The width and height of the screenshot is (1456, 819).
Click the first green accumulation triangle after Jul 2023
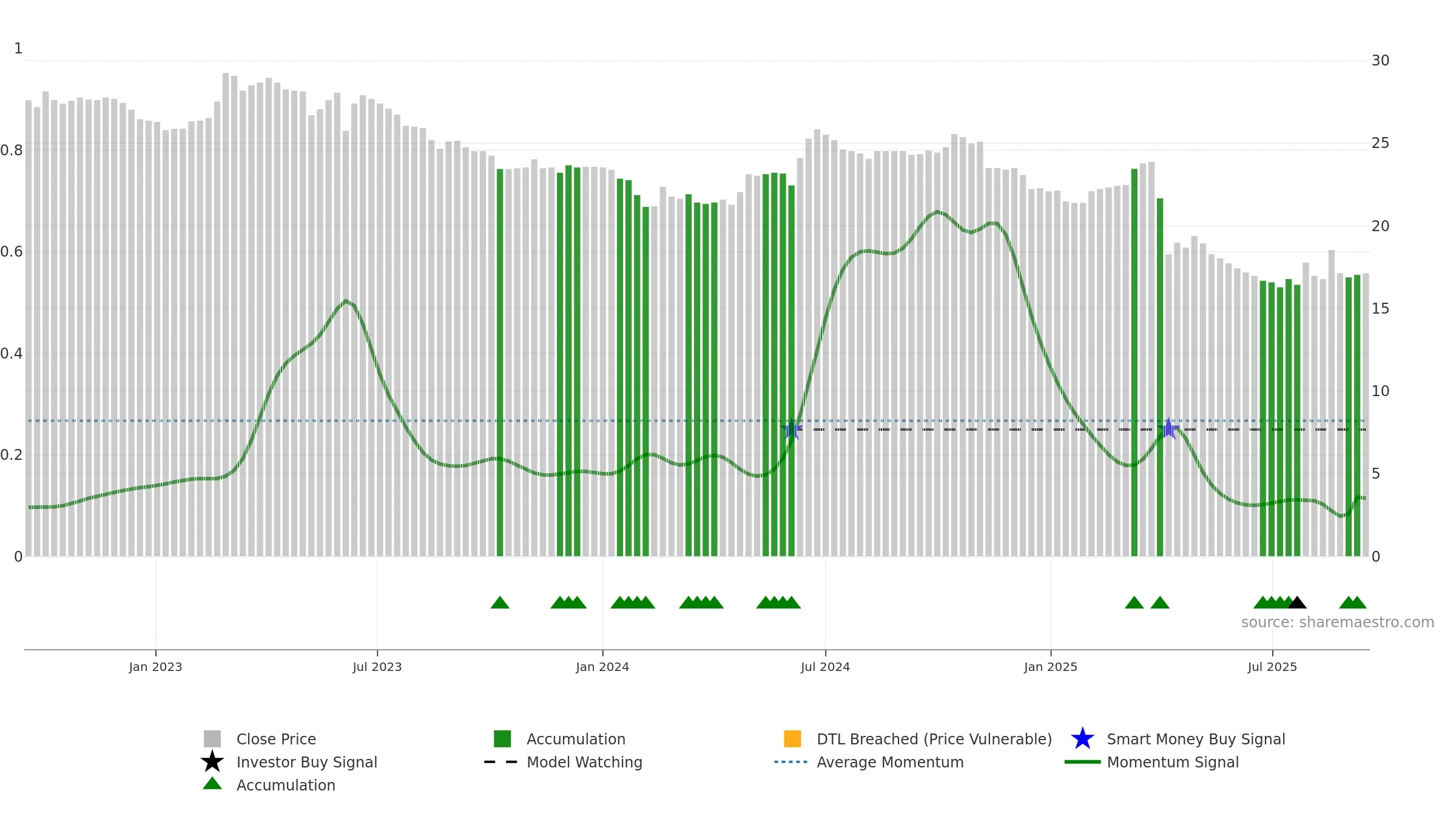pyautogui.click(x=500, y=602)
